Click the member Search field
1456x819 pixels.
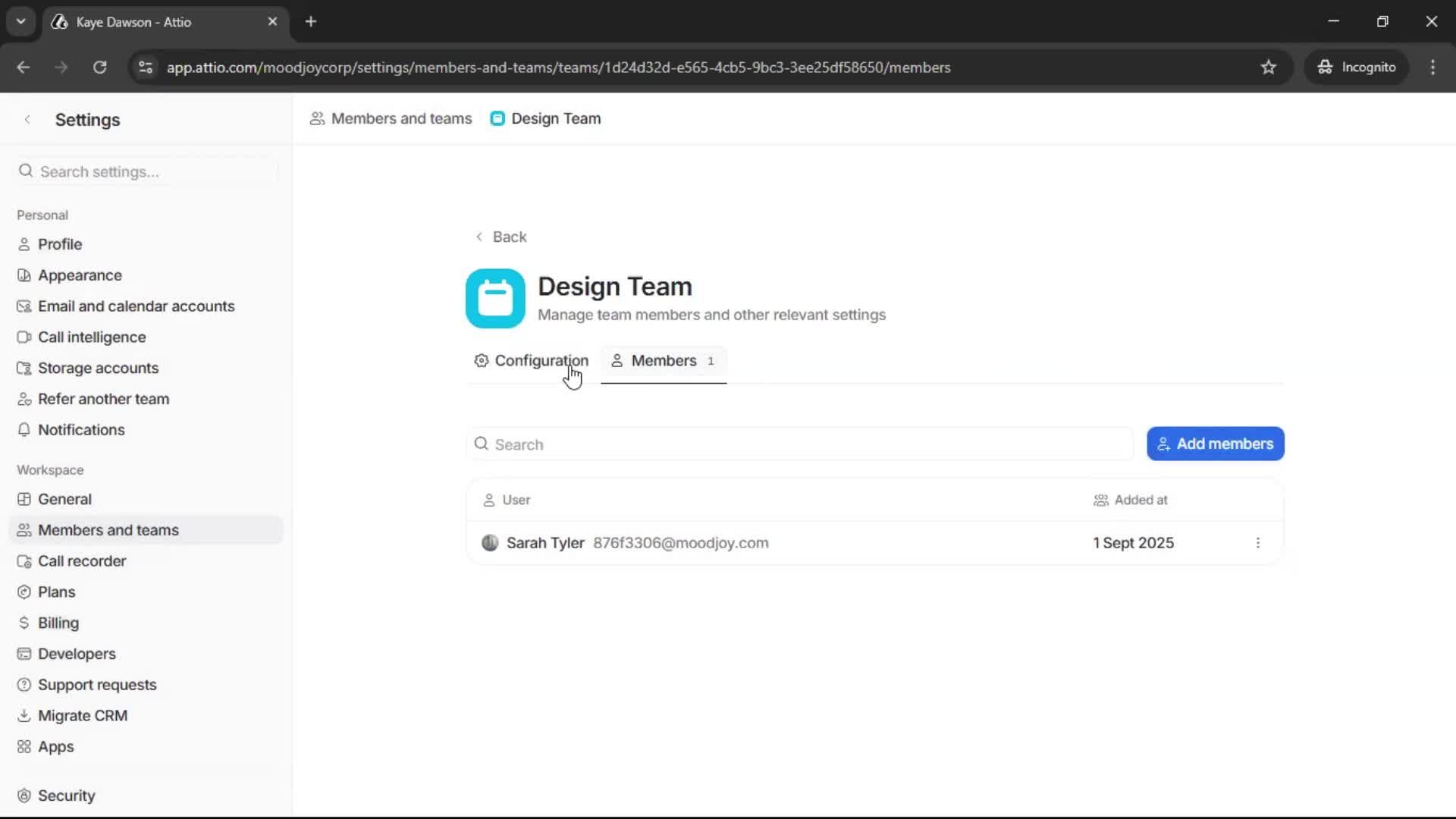pyautogui.click(x=796, y=444)
